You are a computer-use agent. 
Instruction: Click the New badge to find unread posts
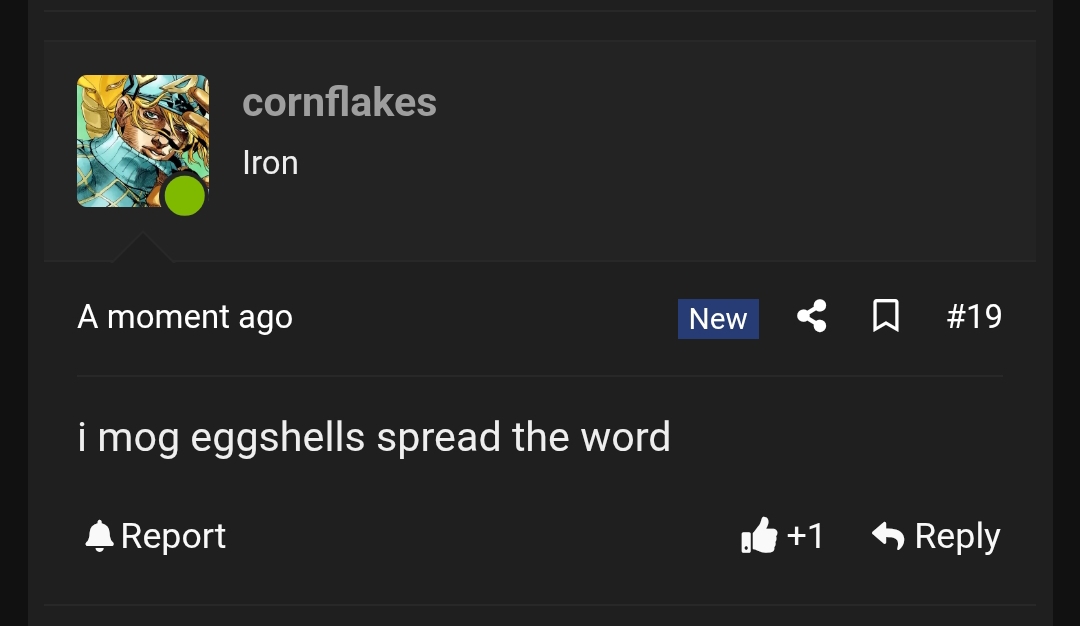click(718, 318)
